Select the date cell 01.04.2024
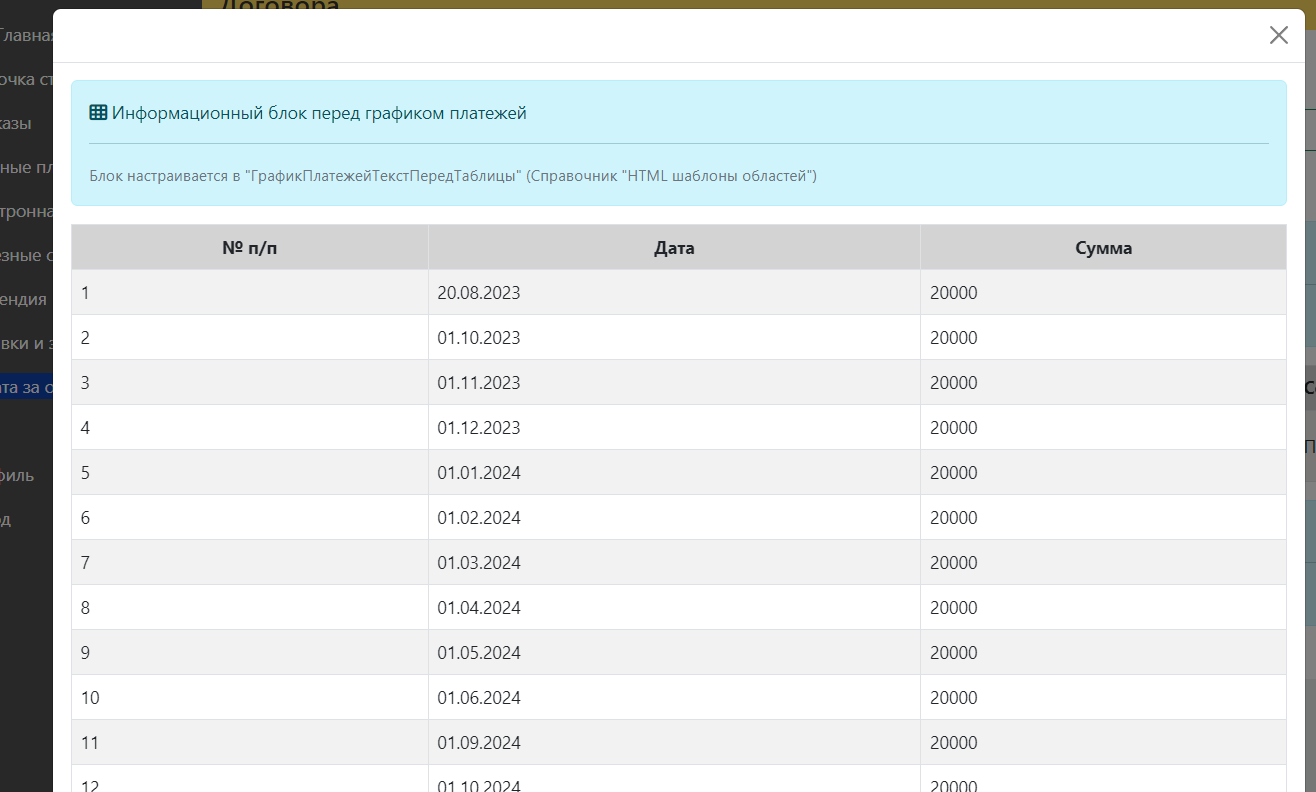 point(479,608)
